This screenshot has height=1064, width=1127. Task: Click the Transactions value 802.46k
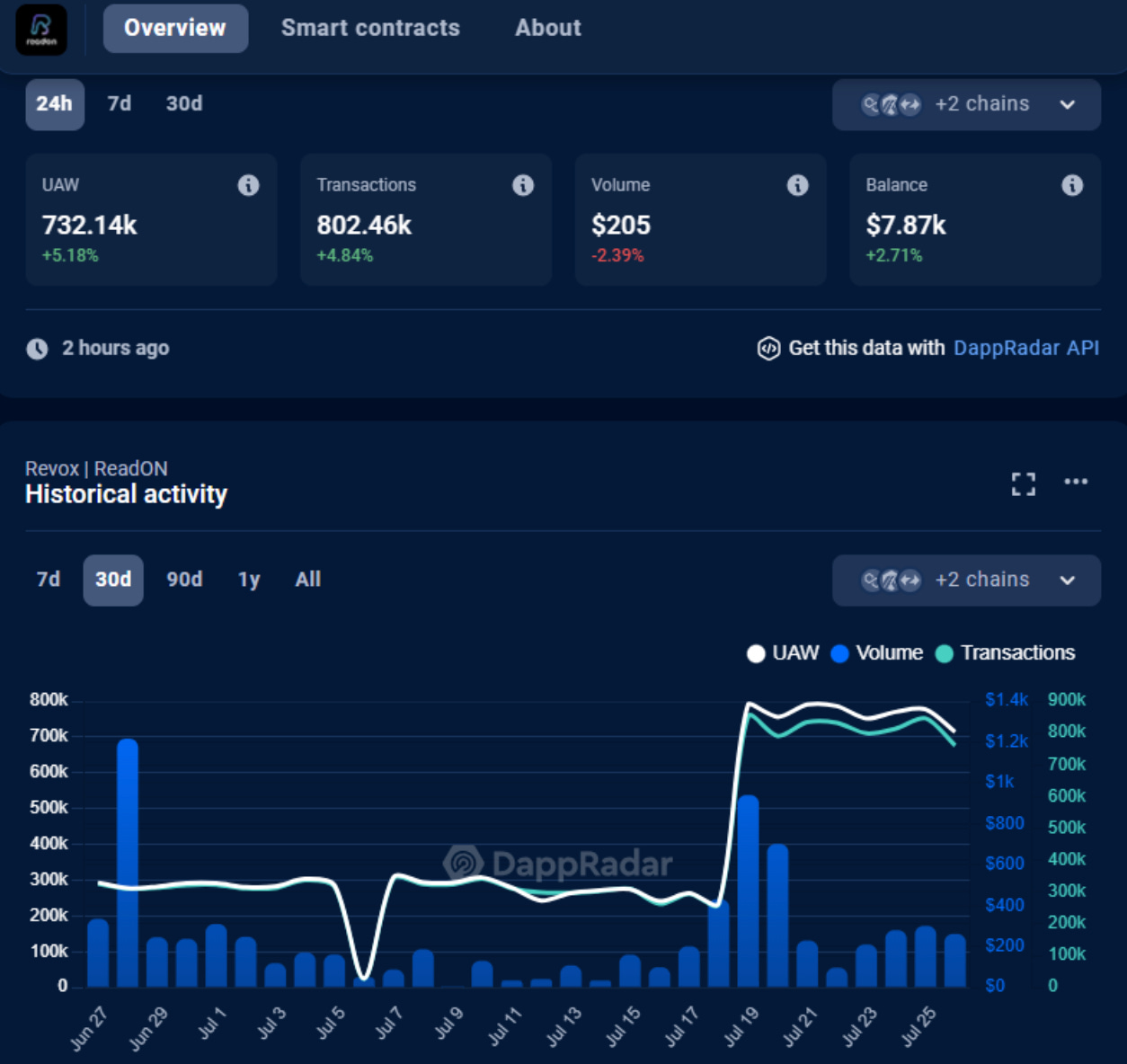364,226
